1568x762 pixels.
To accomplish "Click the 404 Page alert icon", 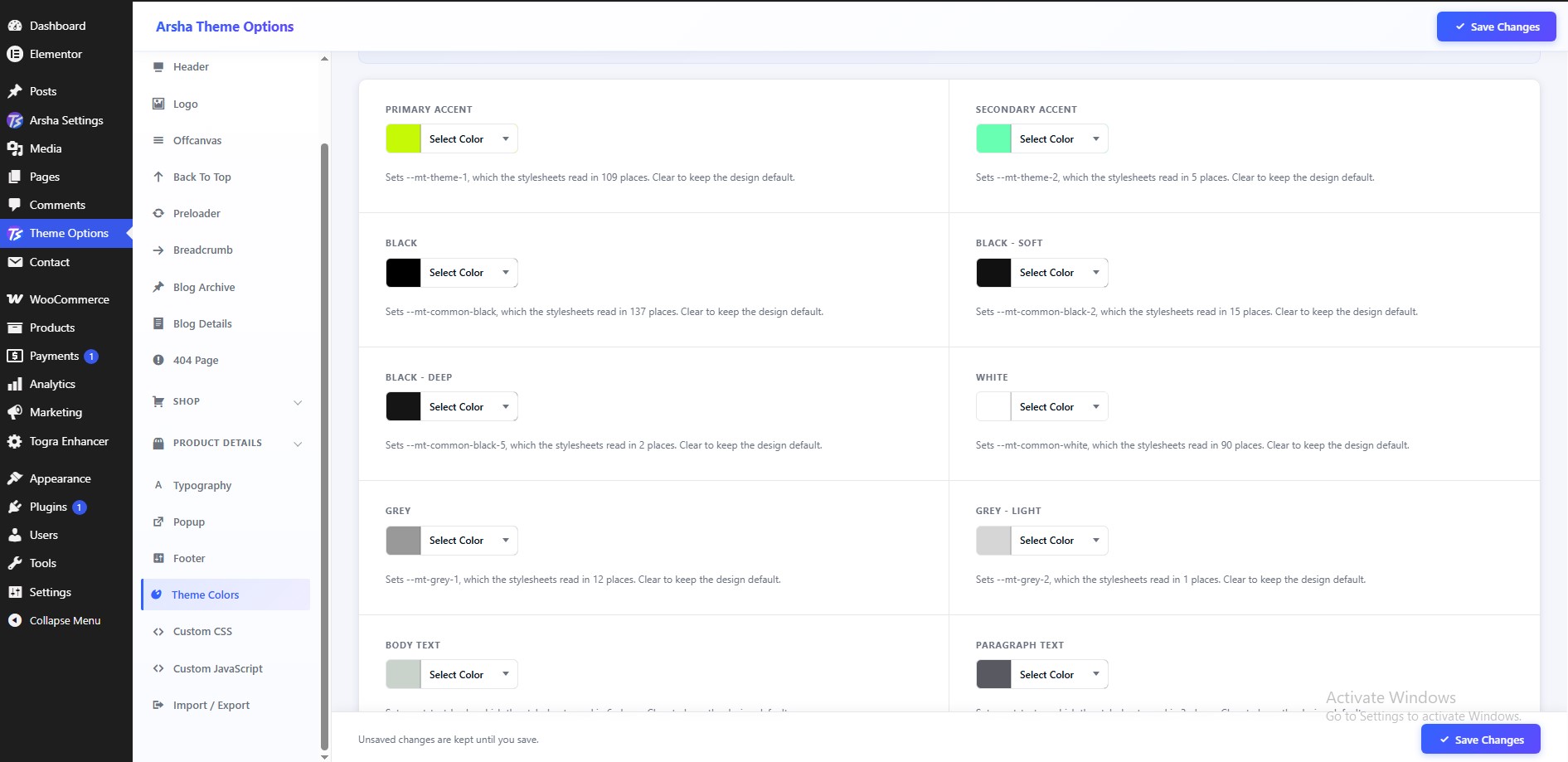I will coord(158,360).
